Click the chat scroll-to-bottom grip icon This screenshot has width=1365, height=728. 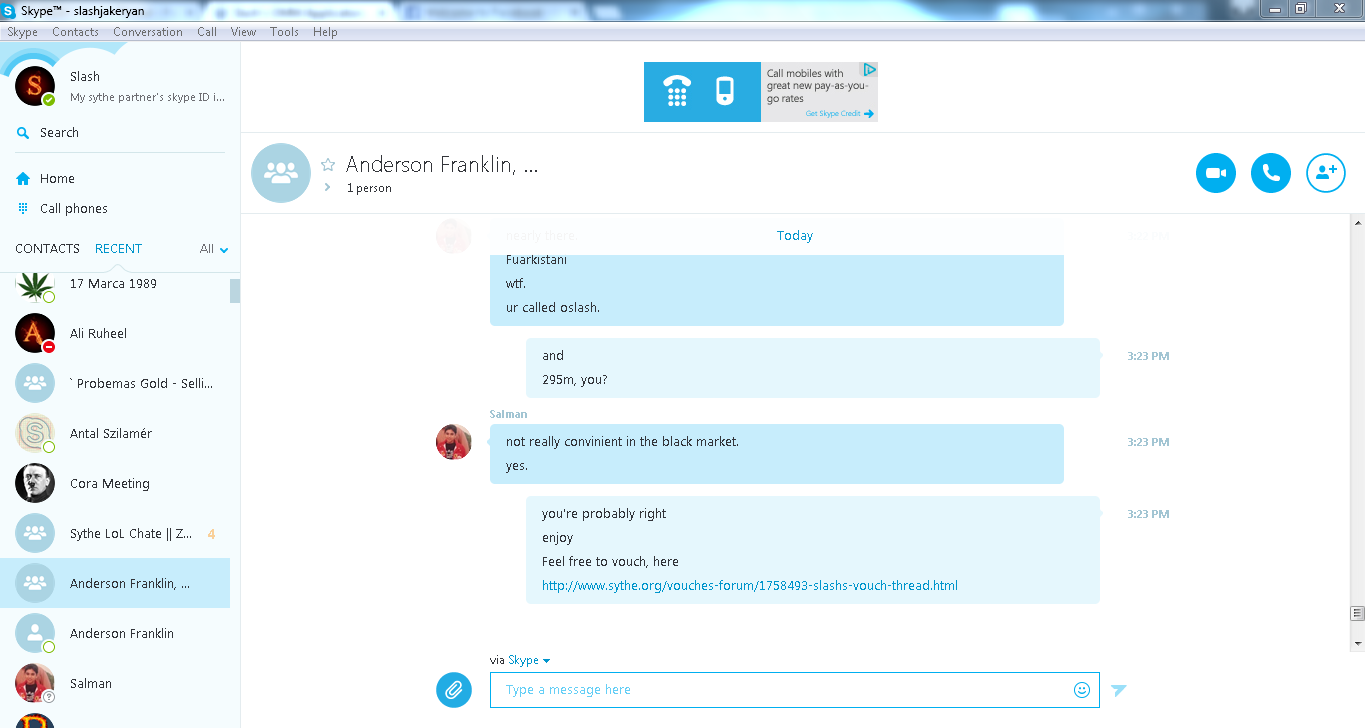click(x=1357, y=613)
